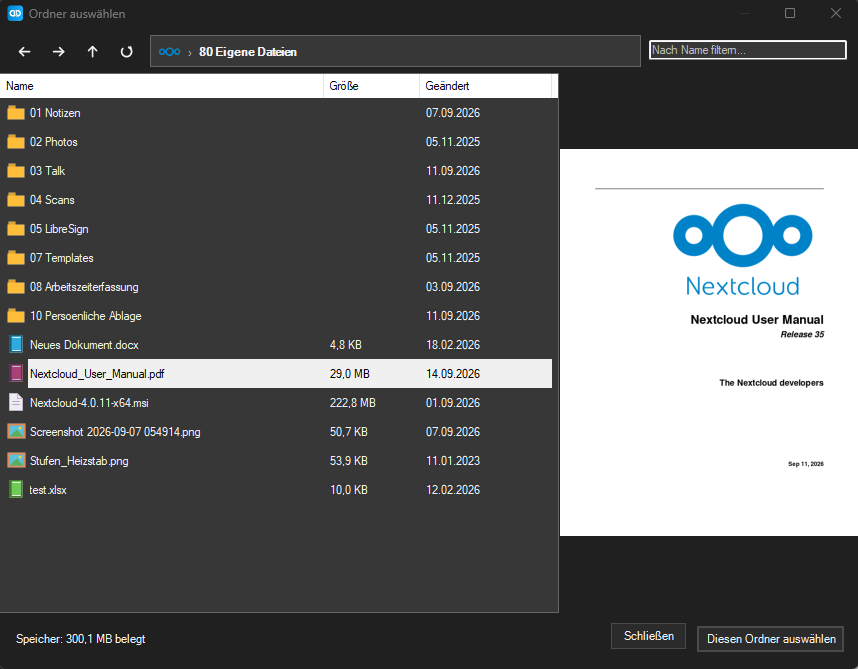858x669 pixels.
Task: Select the file 'test.xlsx'
Action: [48, 490]
